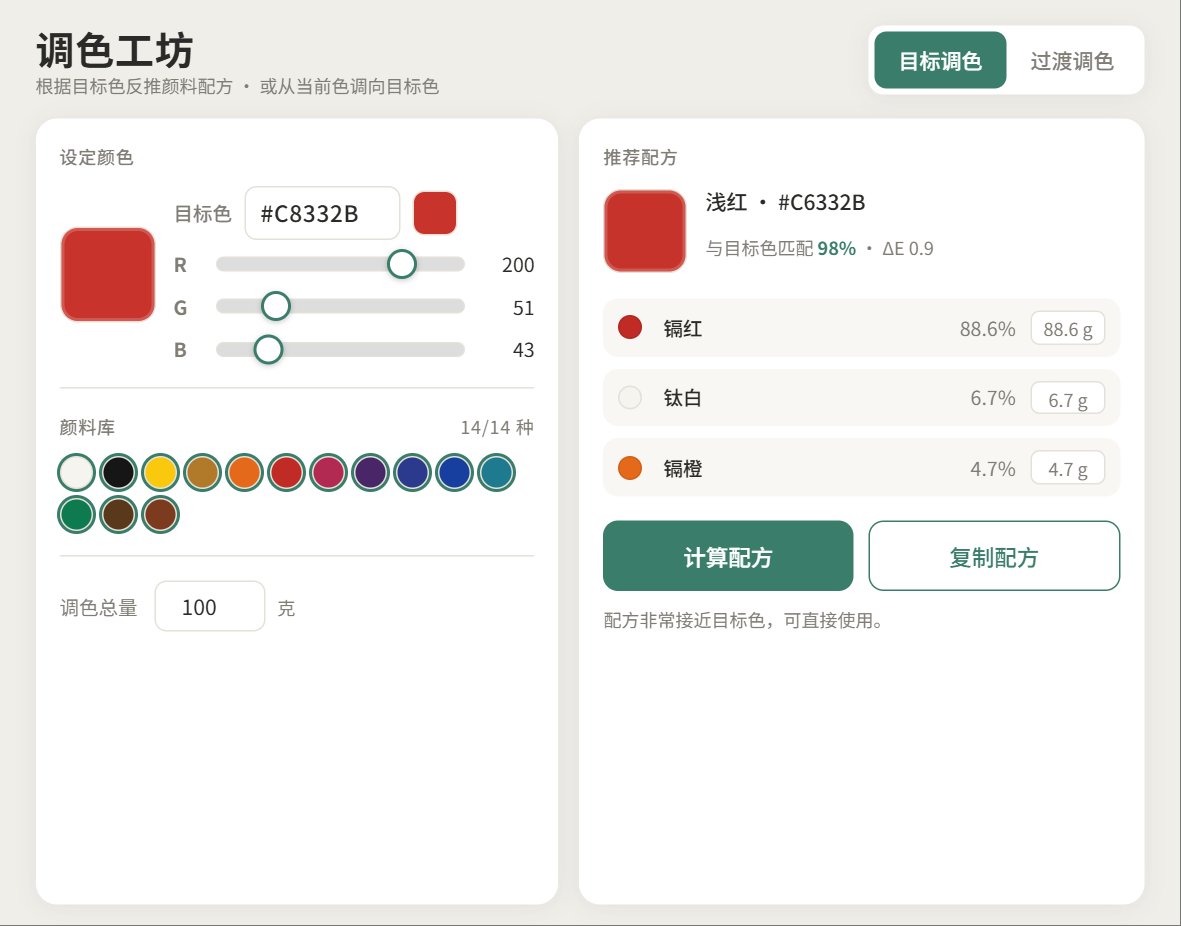Toggle the reddish brown pigment in 颜料库
The height and width of the screenshot is (926, 1181).
[x=160, y=515]
